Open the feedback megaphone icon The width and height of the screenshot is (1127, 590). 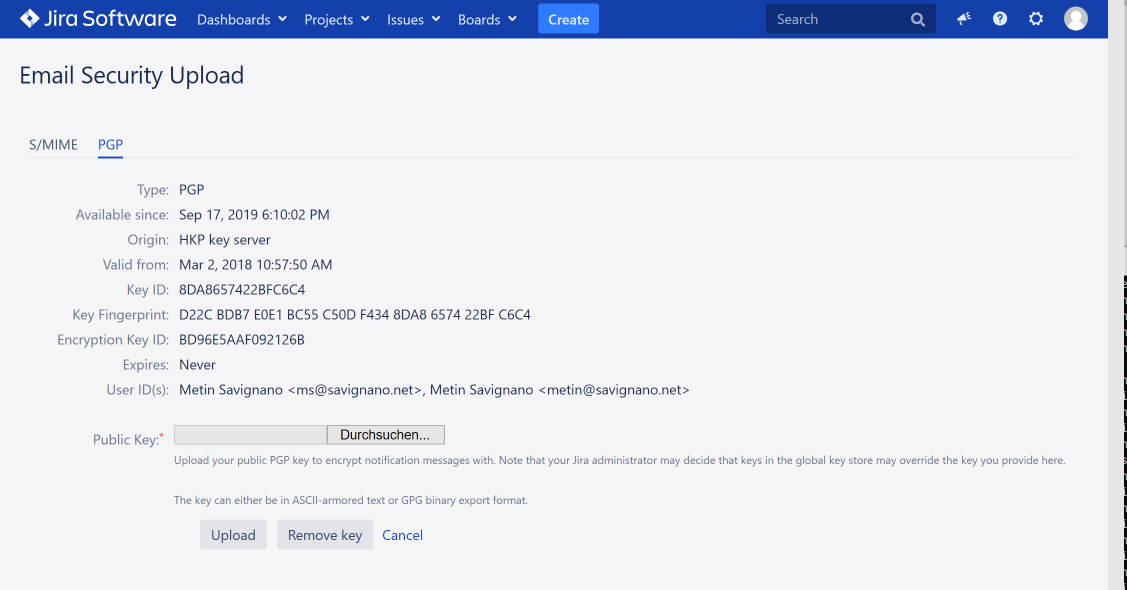[964, 19]
